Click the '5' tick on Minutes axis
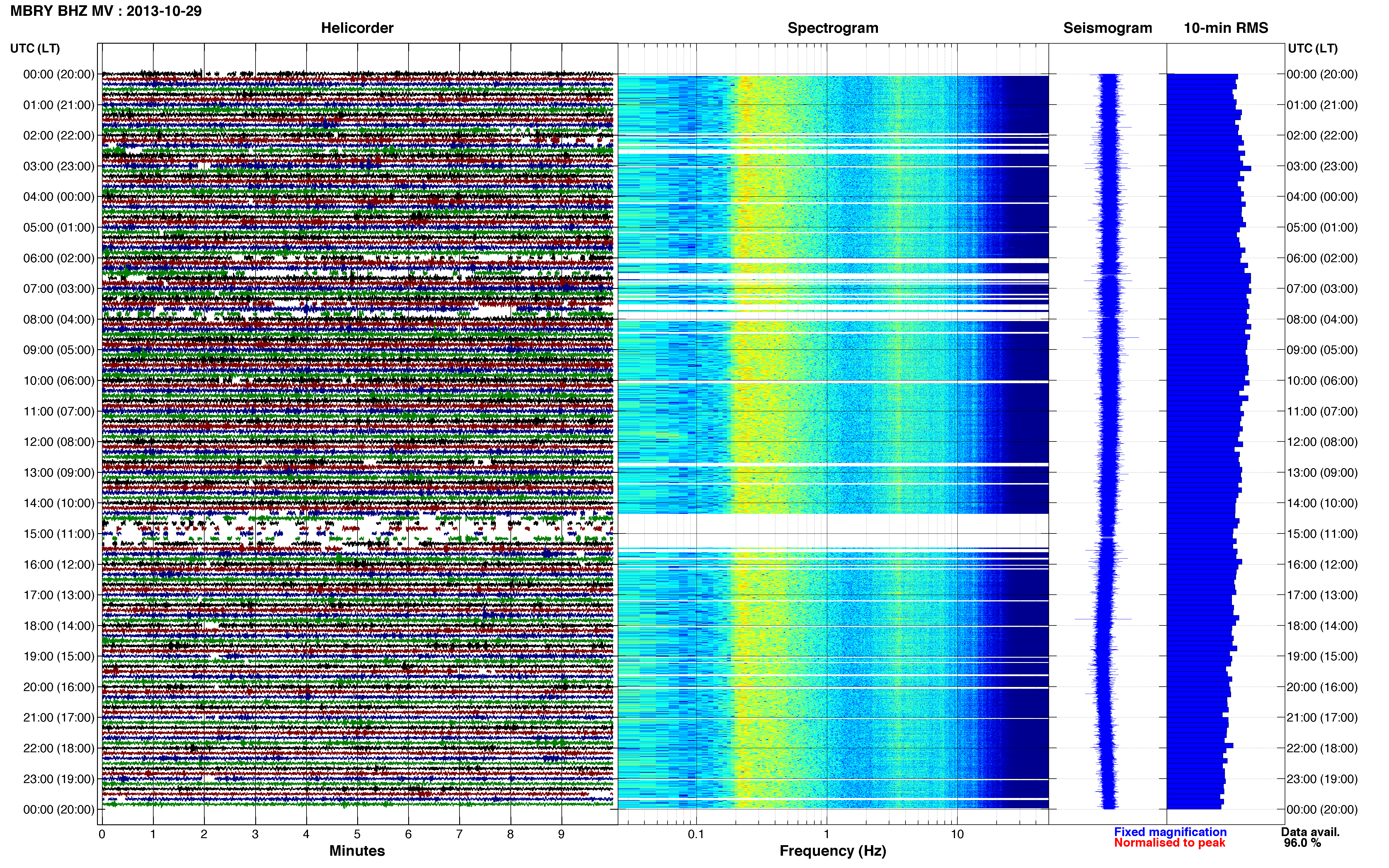The image size is (1389, 868). click(357, 834)
